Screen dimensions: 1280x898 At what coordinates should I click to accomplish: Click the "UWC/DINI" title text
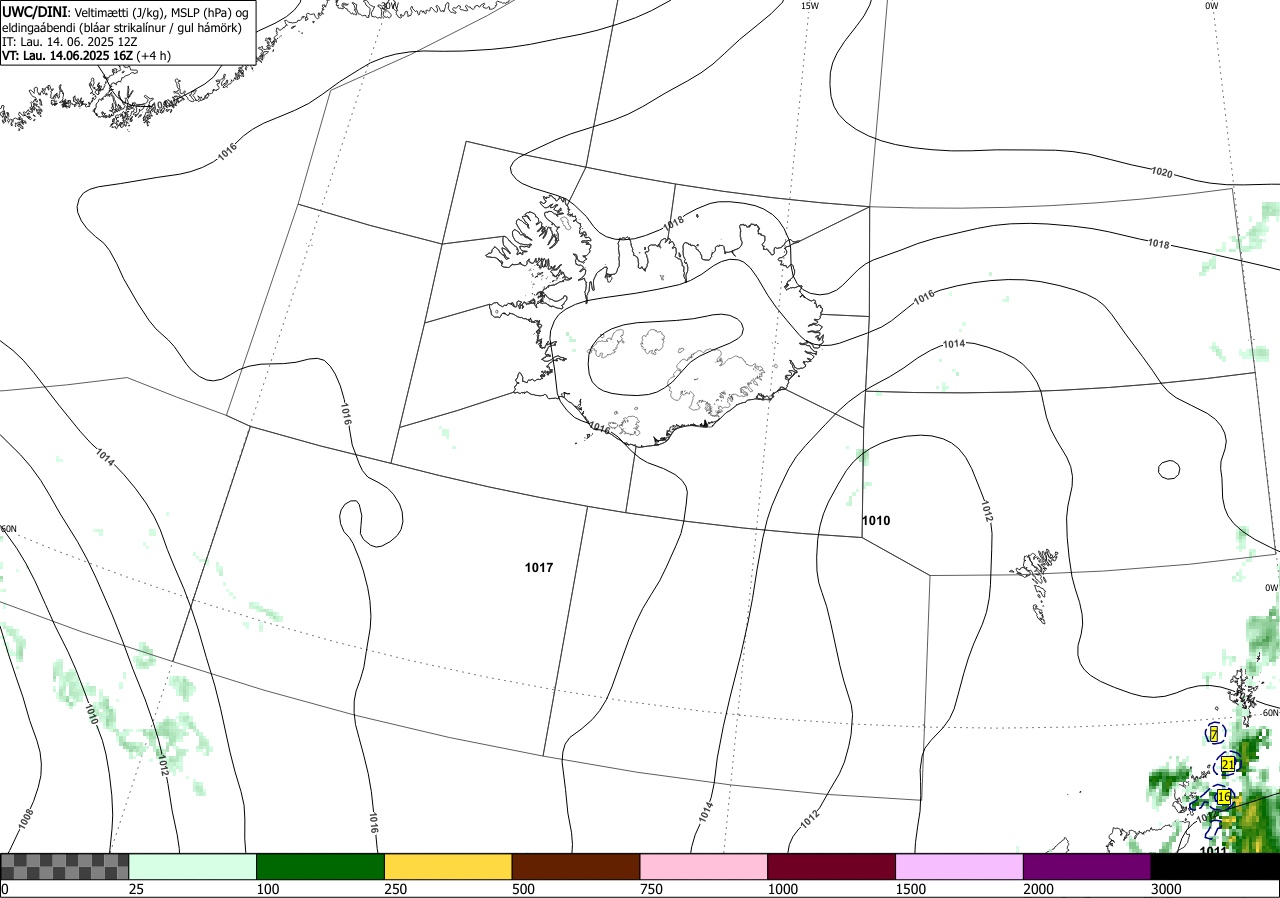pos(35,11)
